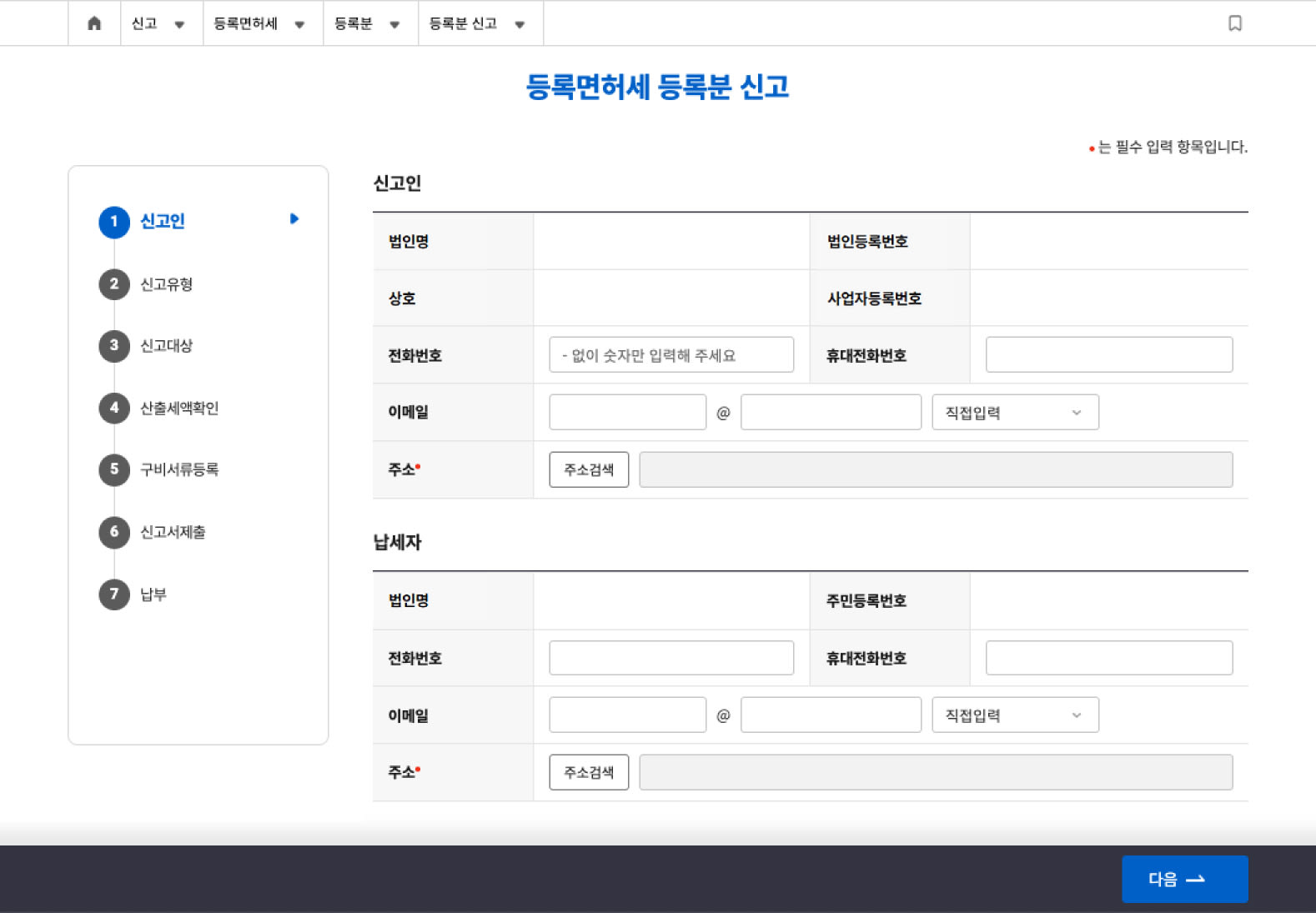The image size is (1316, 913).
Task: Click 다음 button to proceed
Action: 1184,879
